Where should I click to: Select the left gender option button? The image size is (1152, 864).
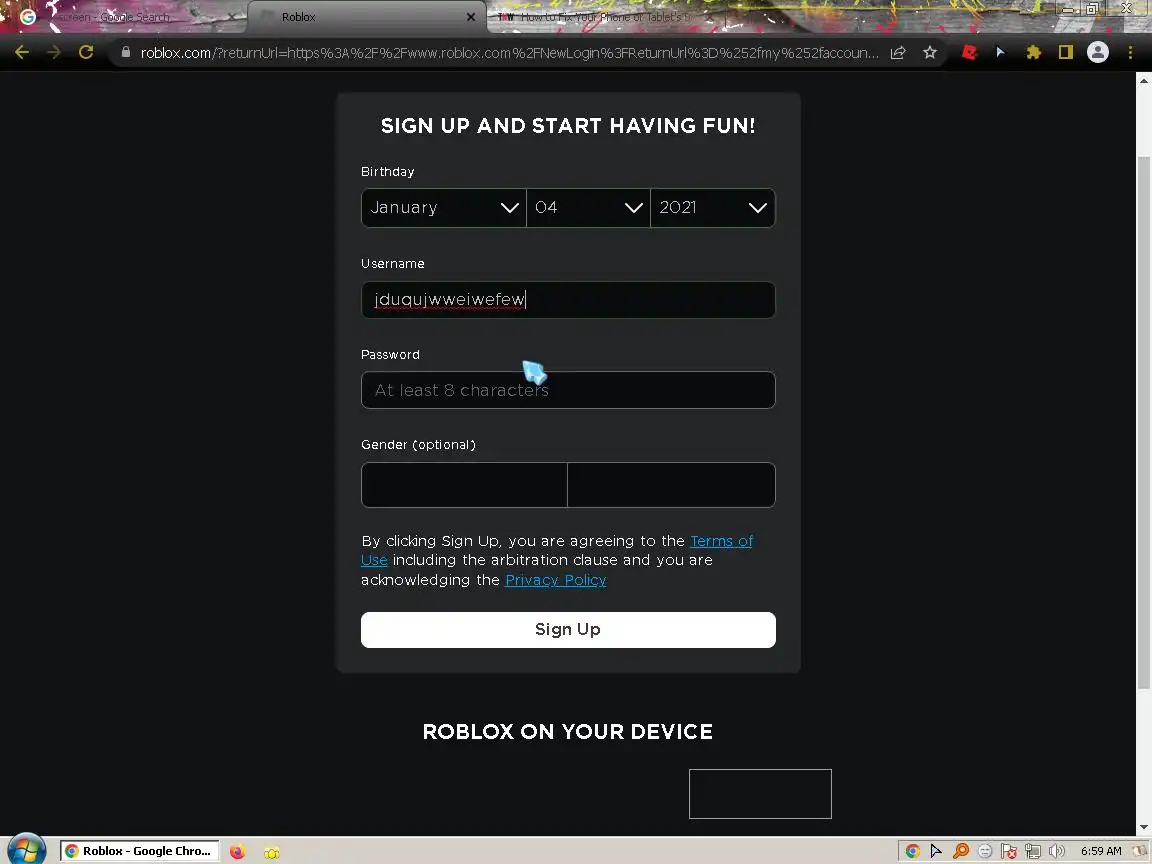[464, 485]
